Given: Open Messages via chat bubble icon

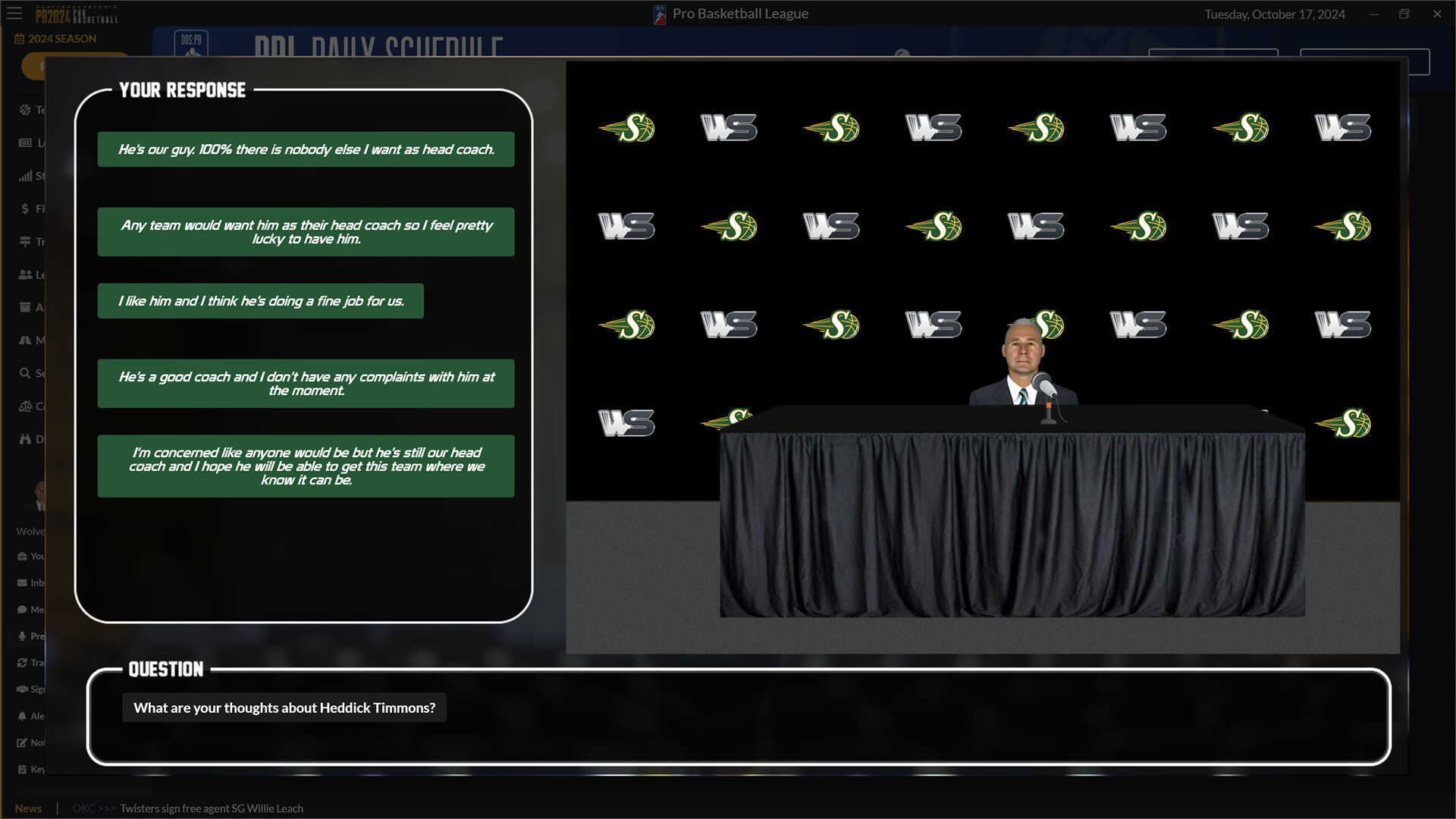Looking at the screenshot, I should pyautogui.click(x=22, y=609).
